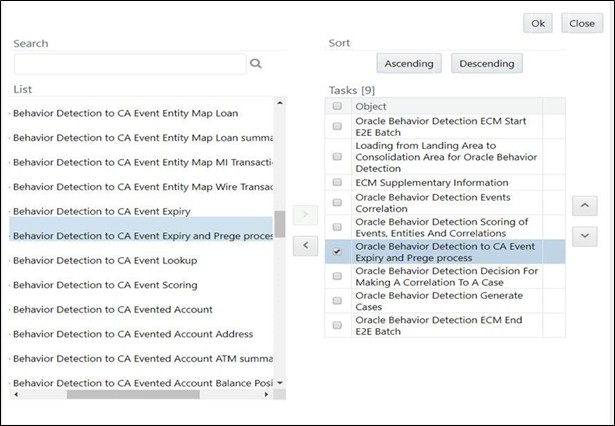
Task: Click the horizontal list scrollbar thumb
Action: tap(133, 394)
